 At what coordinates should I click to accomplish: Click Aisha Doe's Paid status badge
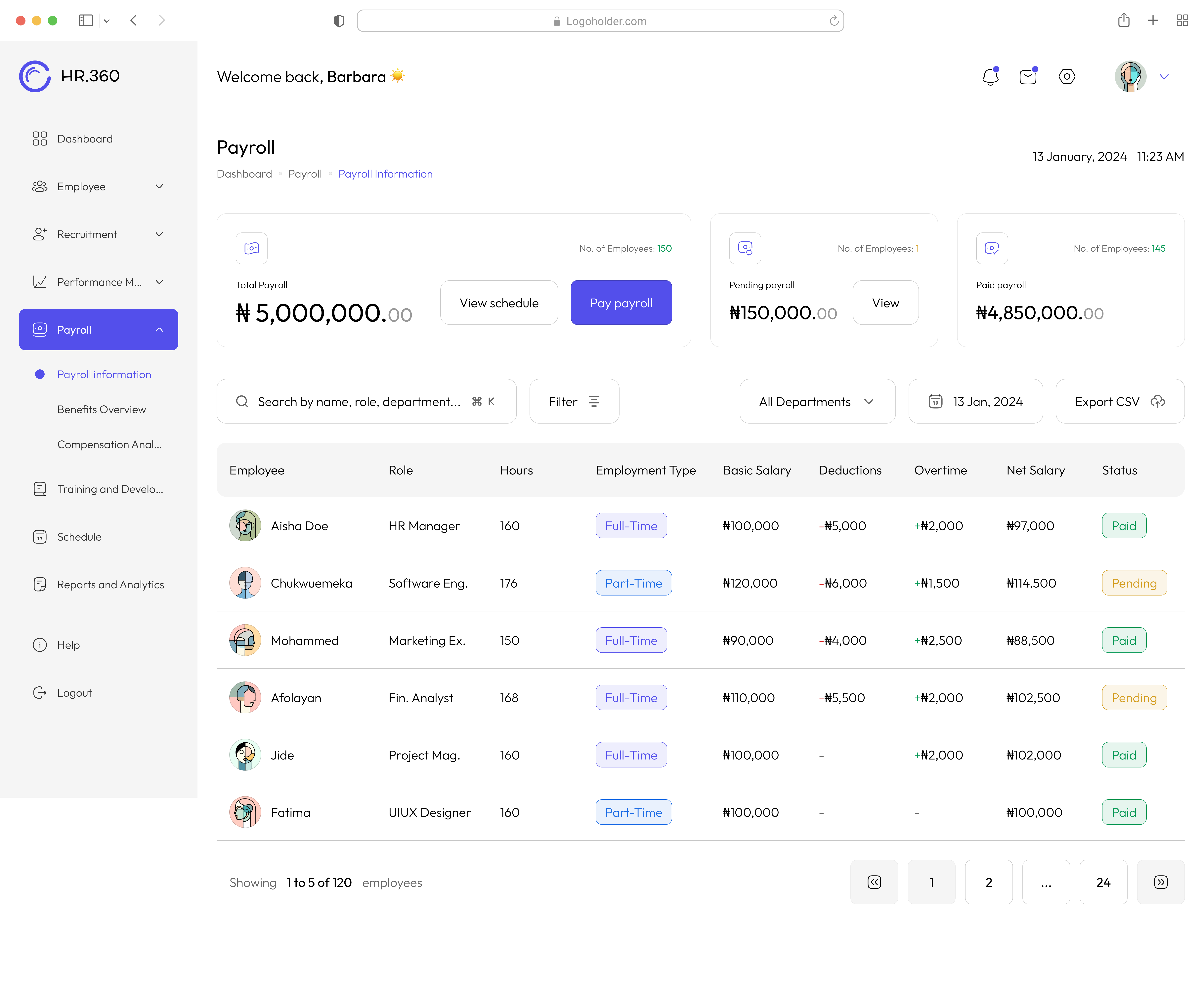[1124, 525]
